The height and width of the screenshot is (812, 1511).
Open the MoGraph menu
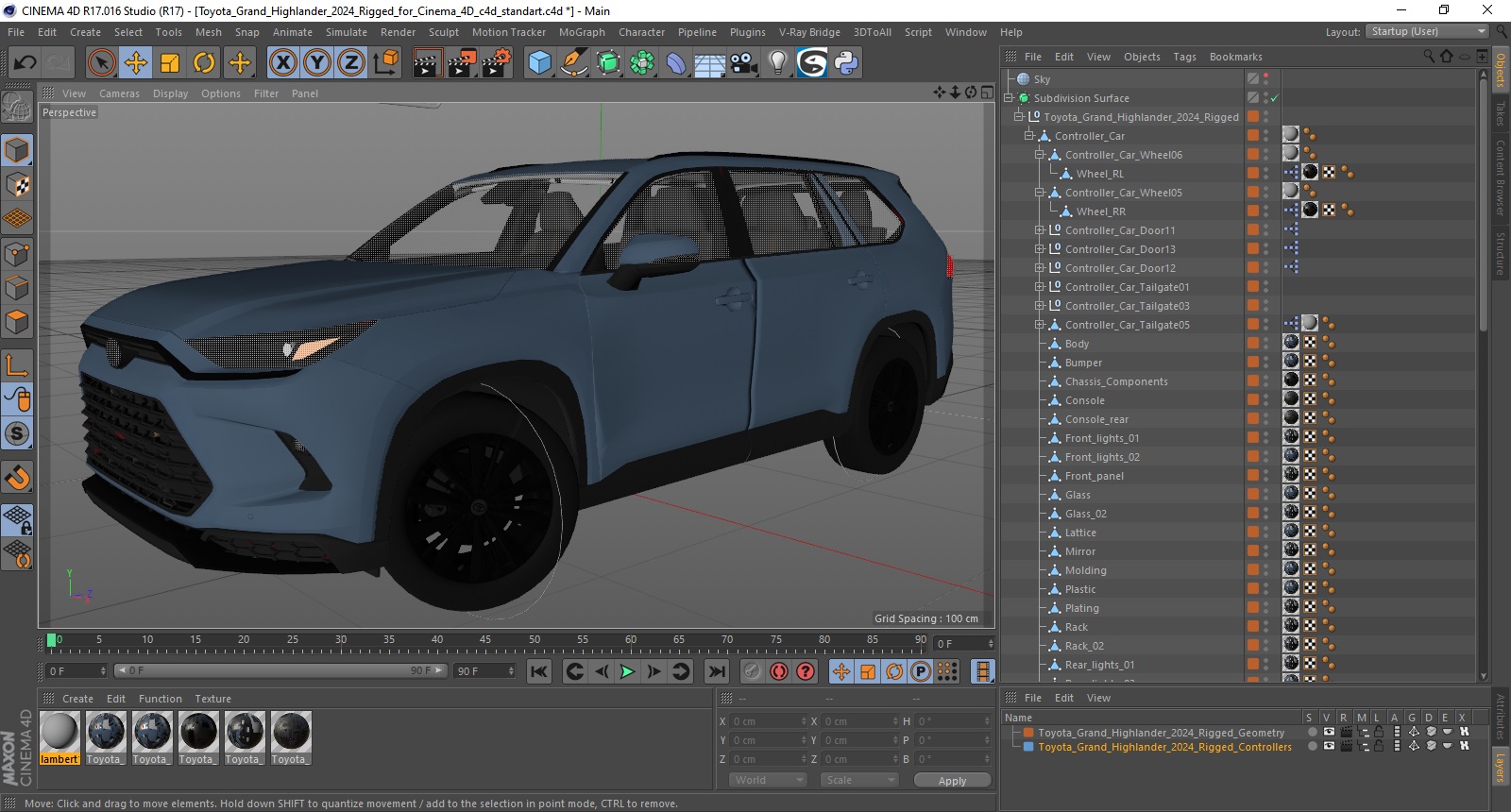click(x=582, y=32)
